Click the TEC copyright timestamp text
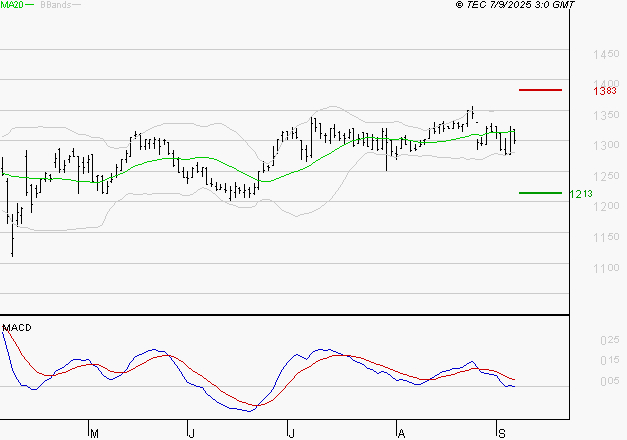The image size is (627, 440). point(515,5)
